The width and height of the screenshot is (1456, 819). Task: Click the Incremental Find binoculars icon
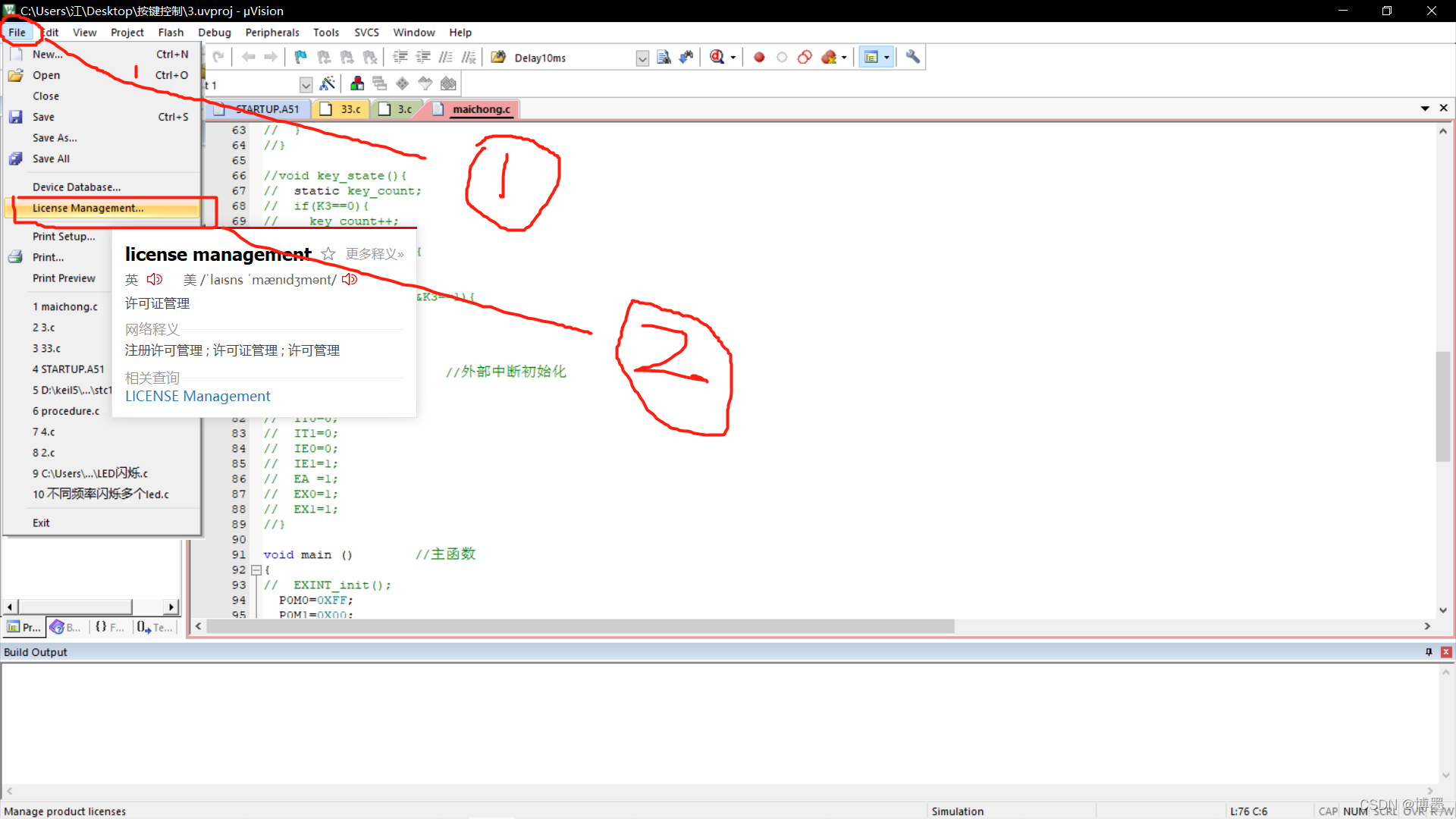click(686, 57)
